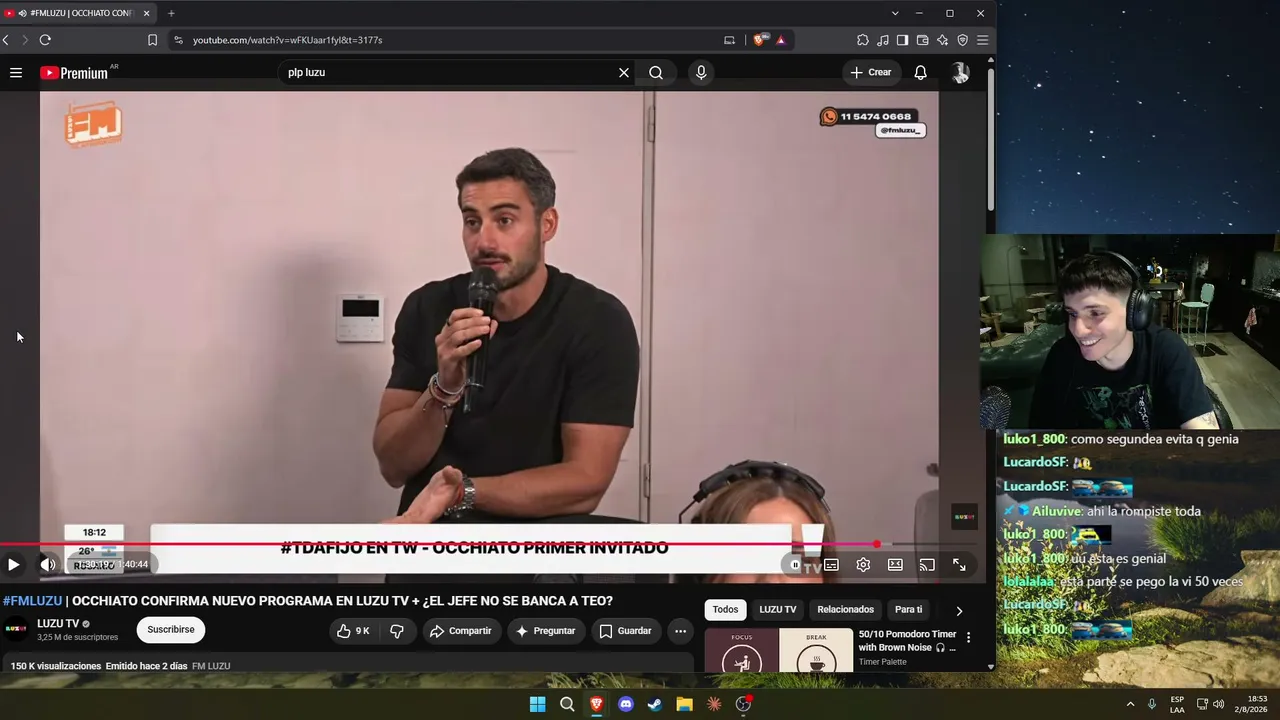Open Brave Rewards triangle icon

(x=781, y=40)
